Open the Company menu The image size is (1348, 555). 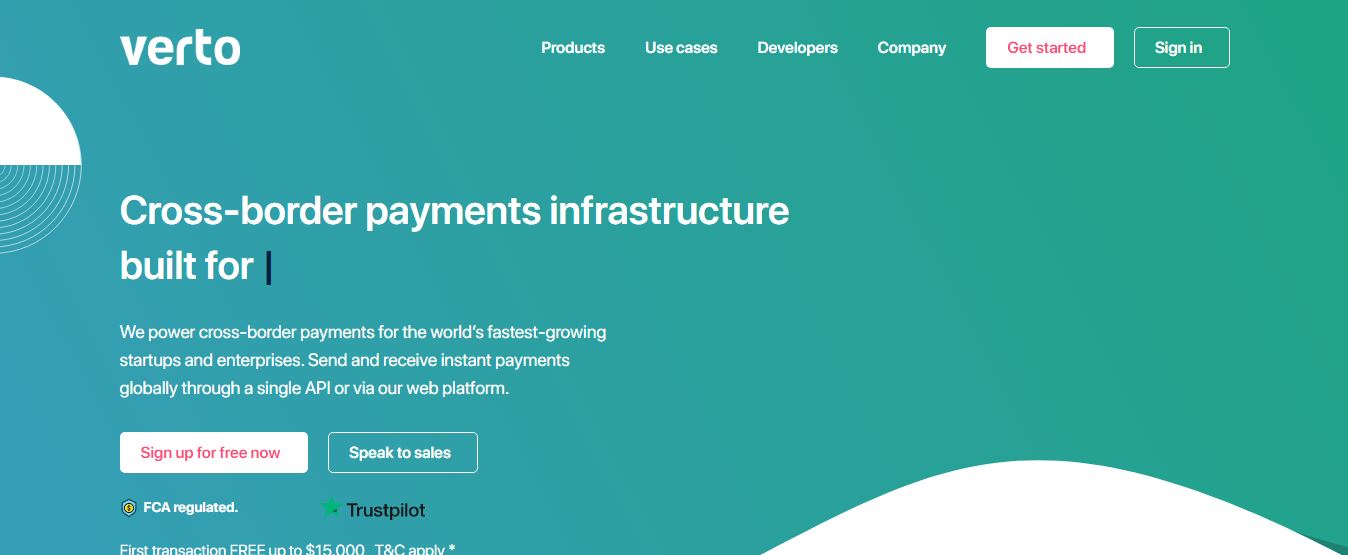point(911,48)
